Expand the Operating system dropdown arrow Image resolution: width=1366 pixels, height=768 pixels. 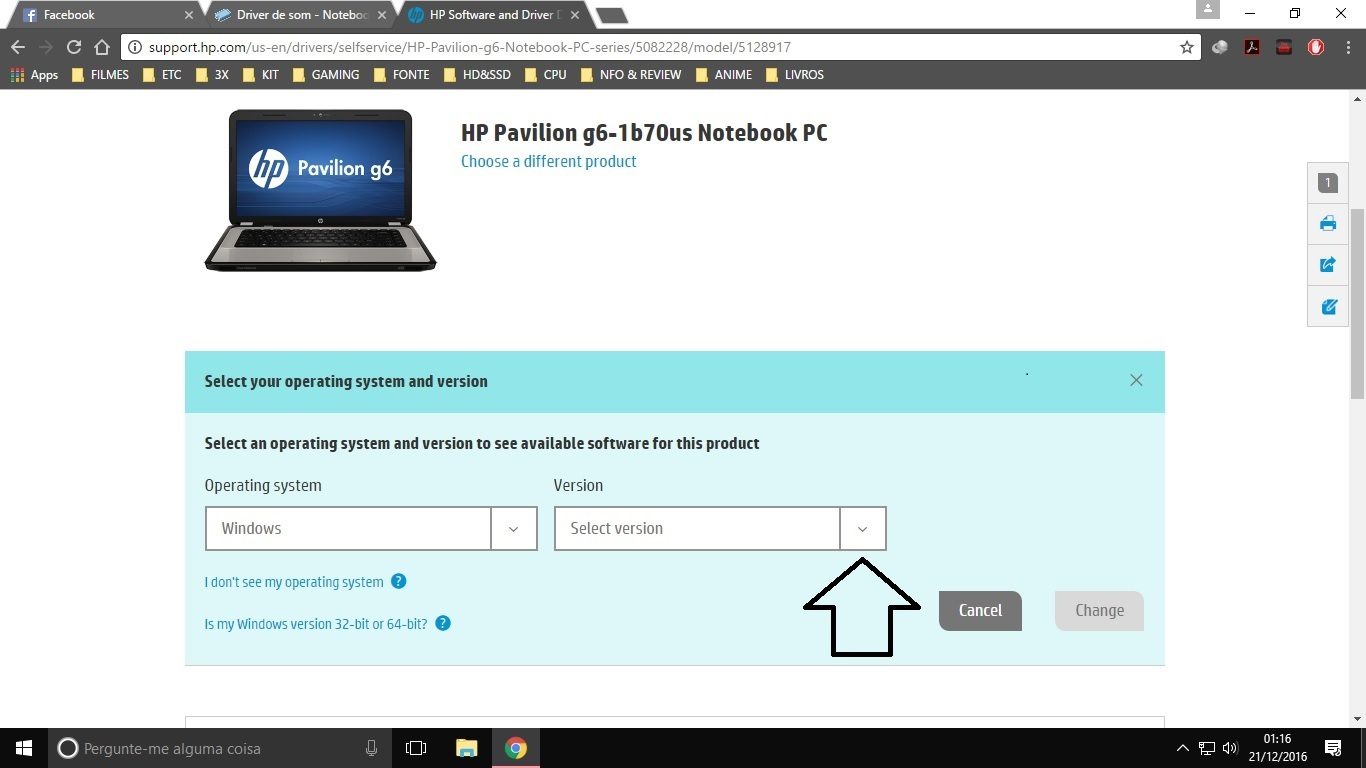[x=514, y=528]
